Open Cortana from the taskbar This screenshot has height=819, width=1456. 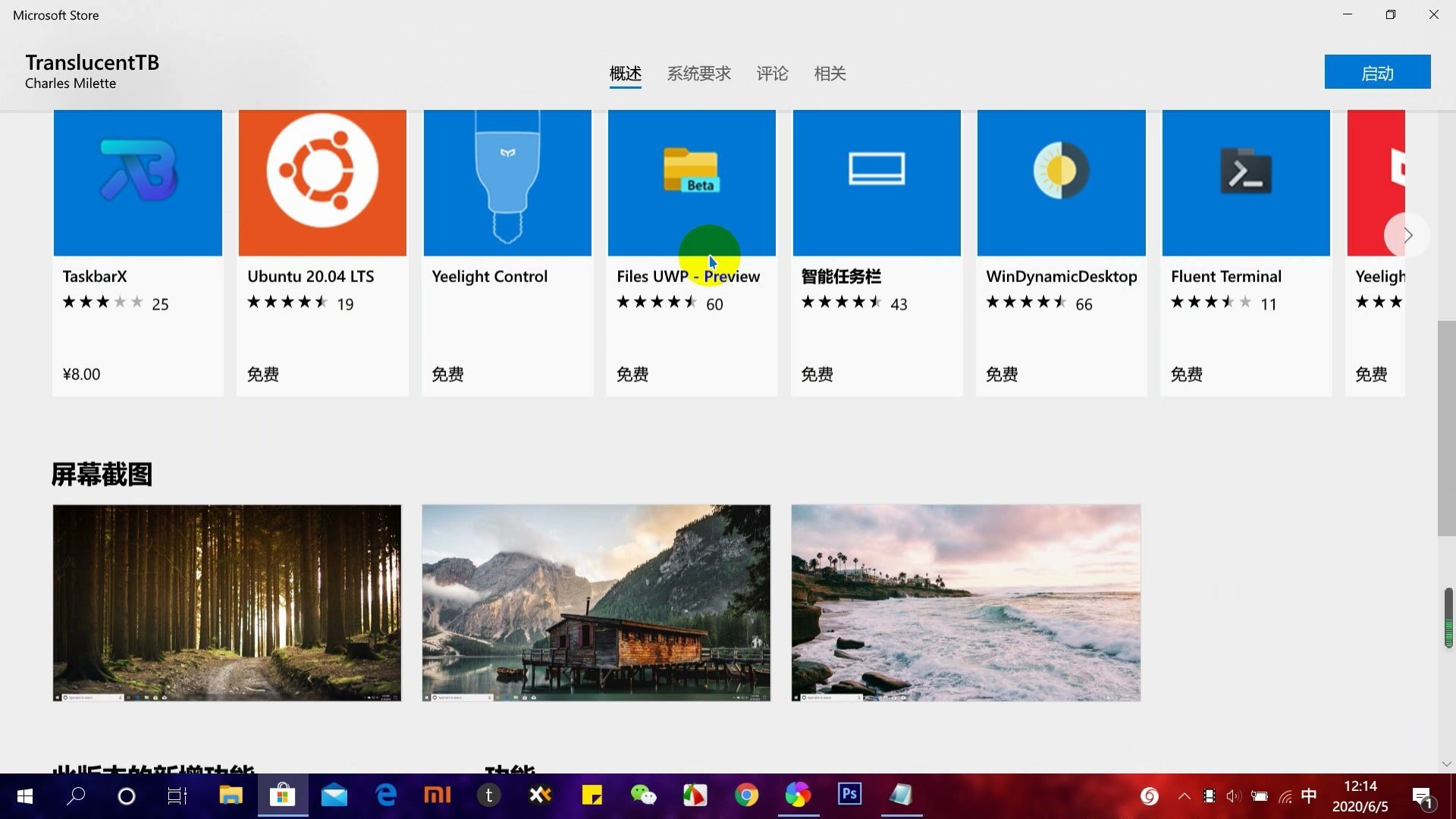point(127,795)
